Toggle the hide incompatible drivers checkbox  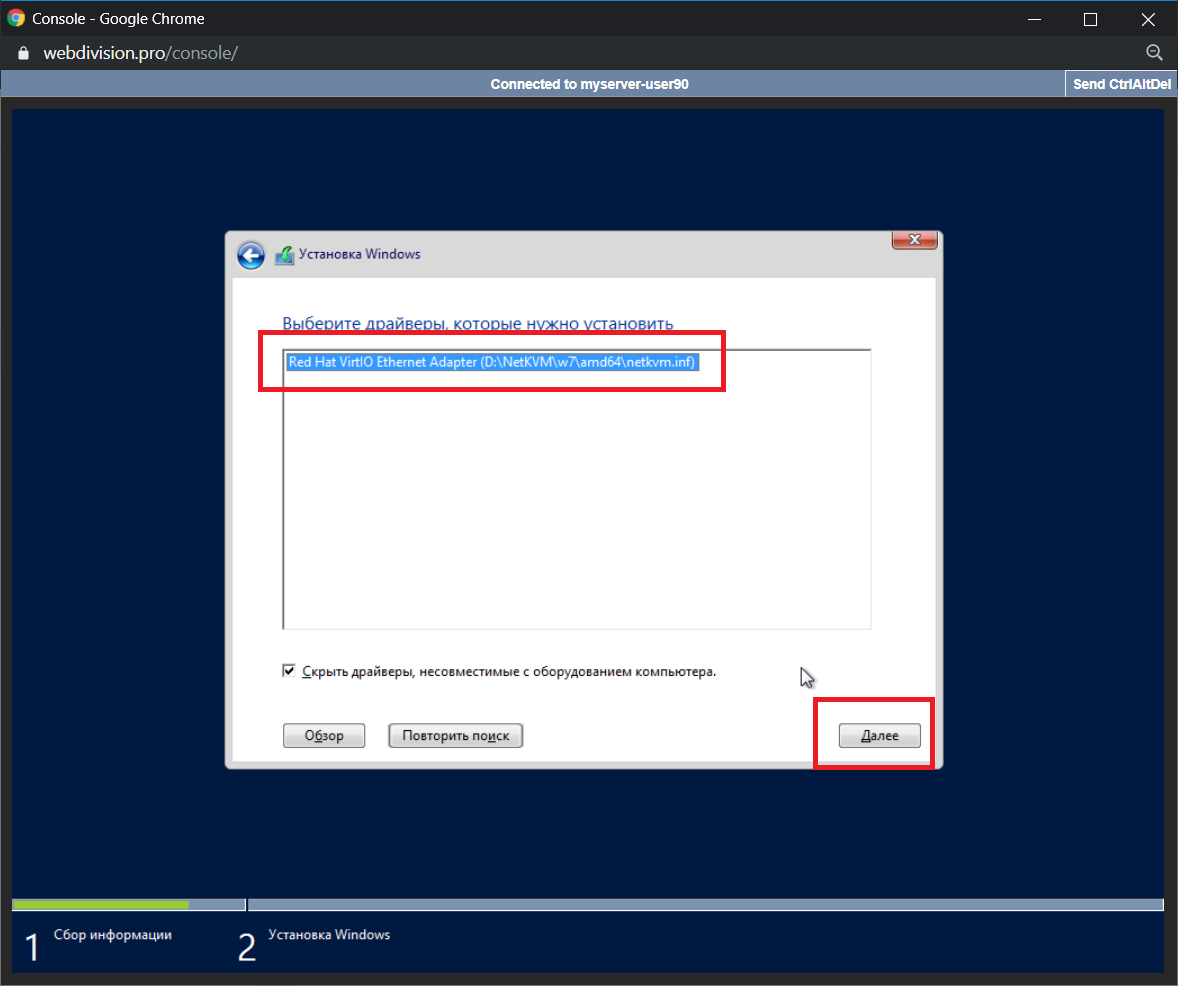coord(290,672)
